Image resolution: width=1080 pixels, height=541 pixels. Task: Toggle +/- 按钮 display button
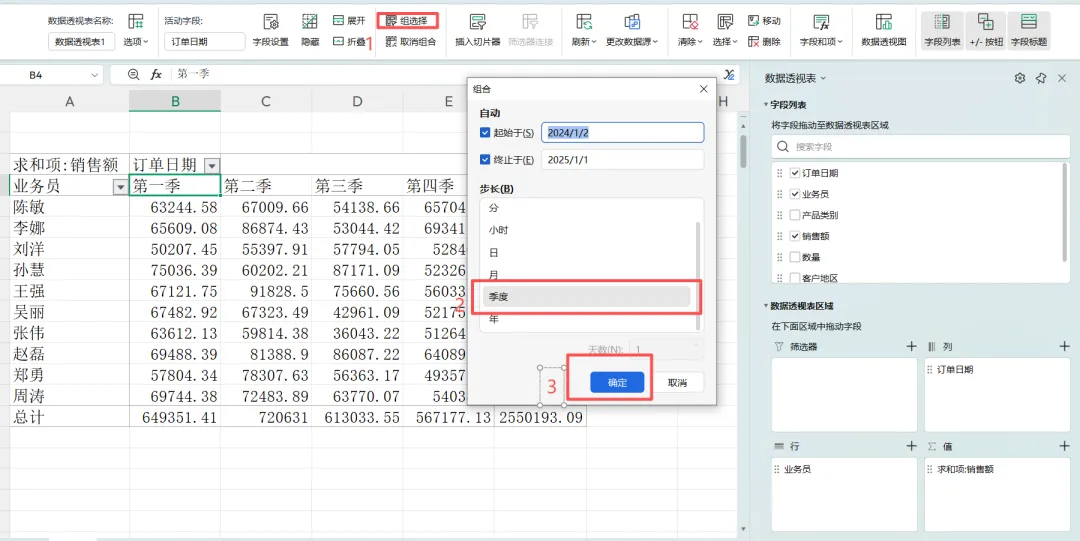(x=986, y=30)
